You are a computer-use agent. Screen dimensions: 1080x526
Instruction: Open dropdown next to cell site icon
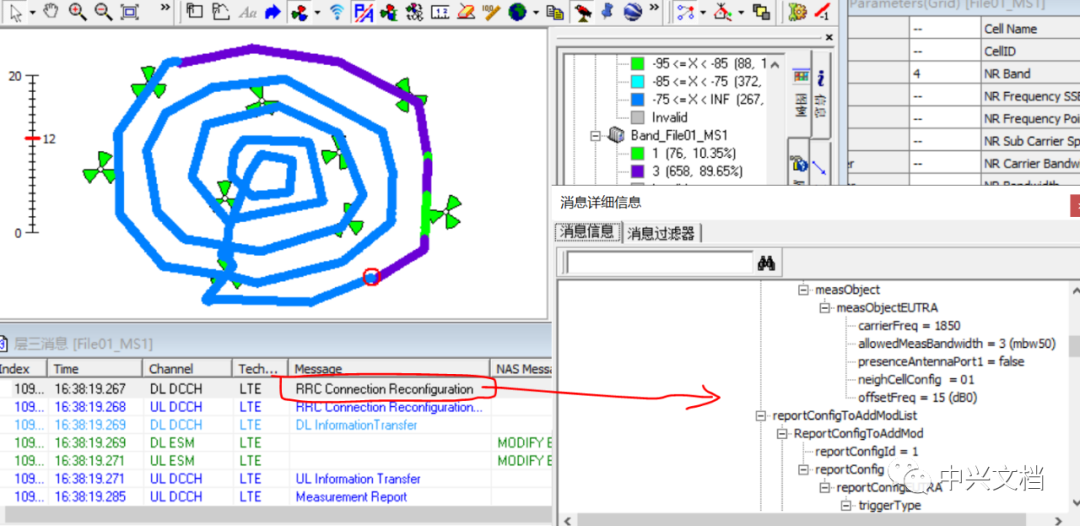[x=318, y=12]
